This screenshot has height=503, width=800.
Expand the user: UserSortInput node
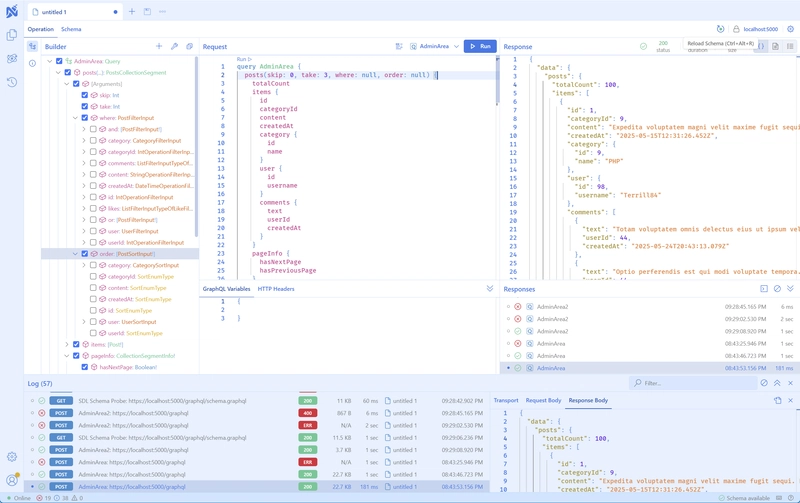pyautogui.click(x=84, y=321)
